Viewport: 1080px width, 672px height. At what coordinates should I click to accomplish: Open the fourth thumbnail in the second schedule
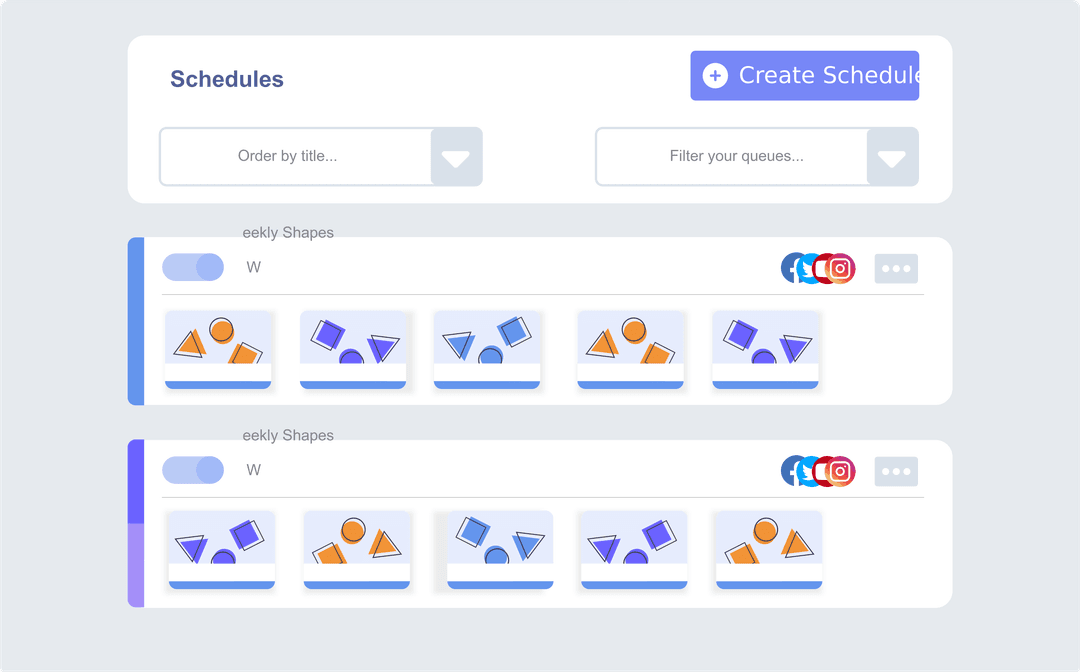(x=634, y=550)
